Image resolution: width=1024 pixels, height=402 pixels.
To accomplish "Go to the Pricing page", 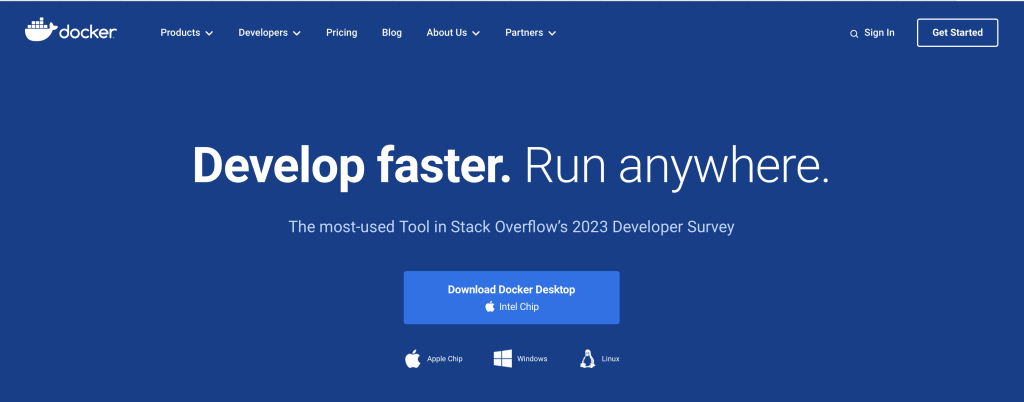I will click(342, 33).
